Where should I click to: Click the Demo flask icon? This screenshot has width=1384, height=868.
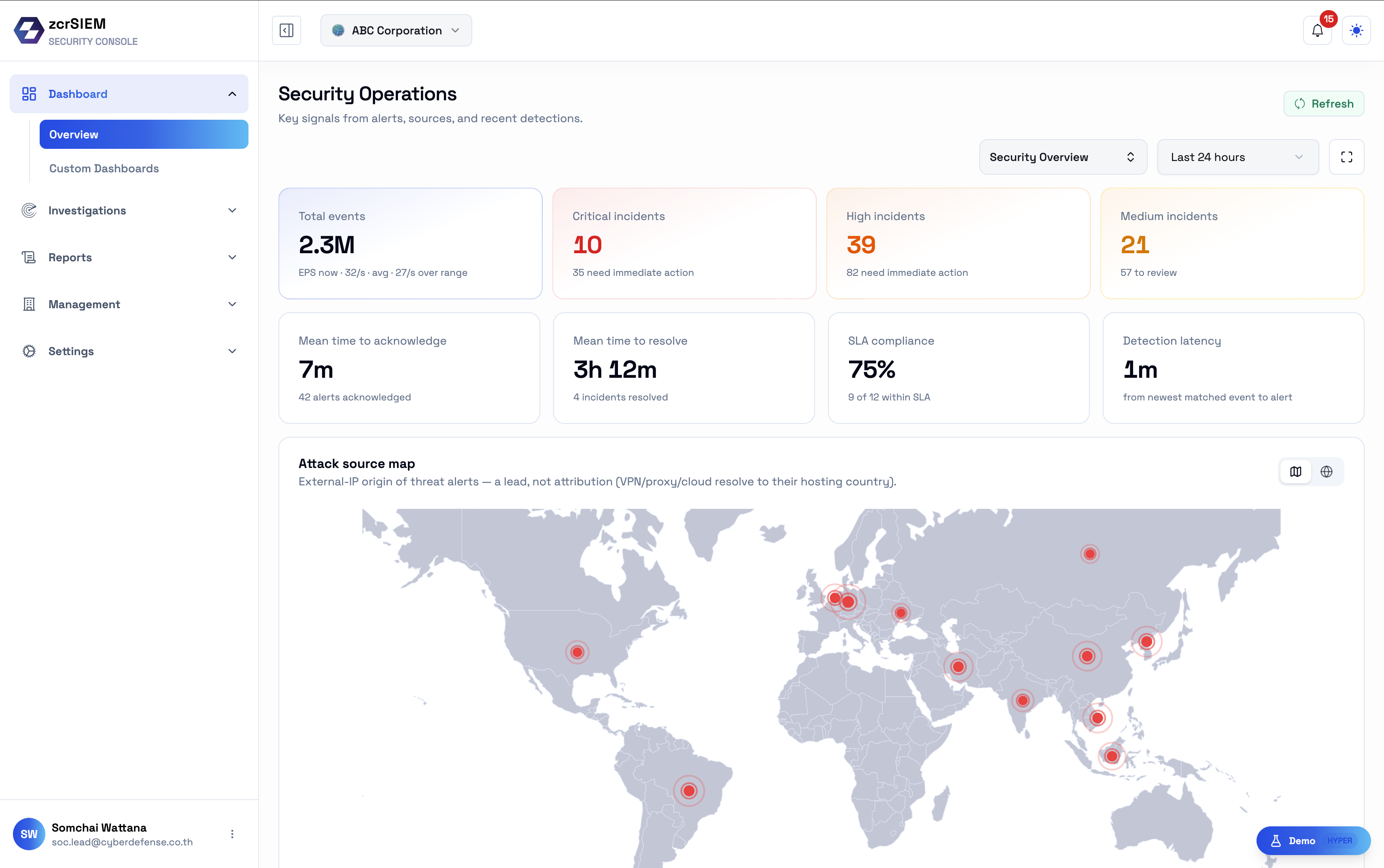[x=1276, y=841]
